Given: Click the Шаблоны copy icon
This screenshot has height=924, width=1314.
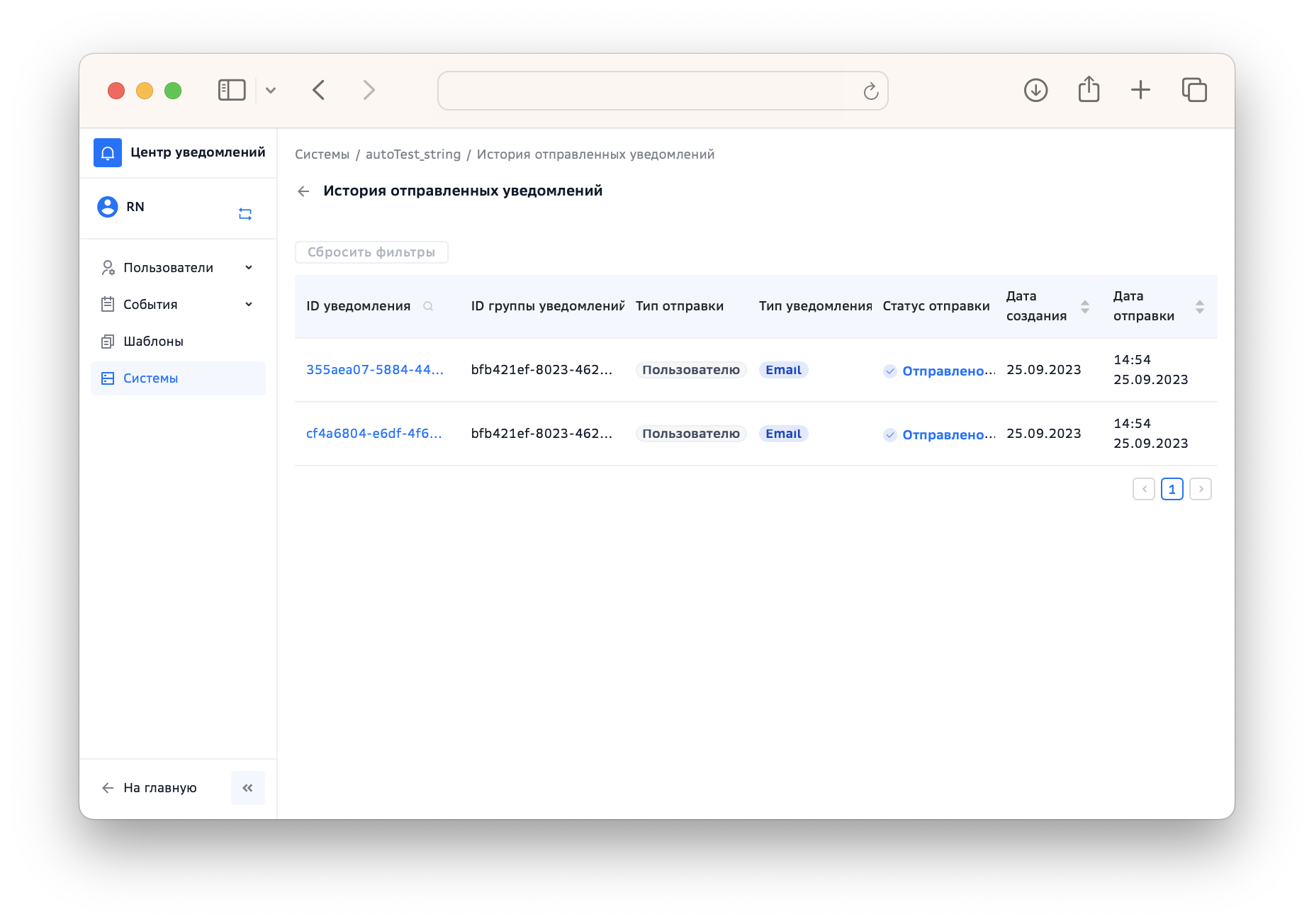Looking at the screenshot, I should click(108, 342).
